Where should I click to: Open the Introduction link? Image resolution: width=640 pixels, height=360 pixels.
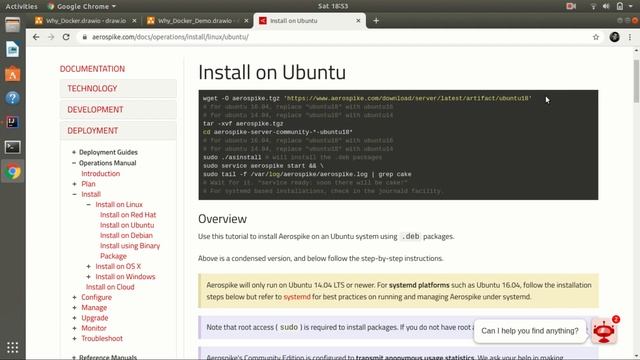click(100, 173)
